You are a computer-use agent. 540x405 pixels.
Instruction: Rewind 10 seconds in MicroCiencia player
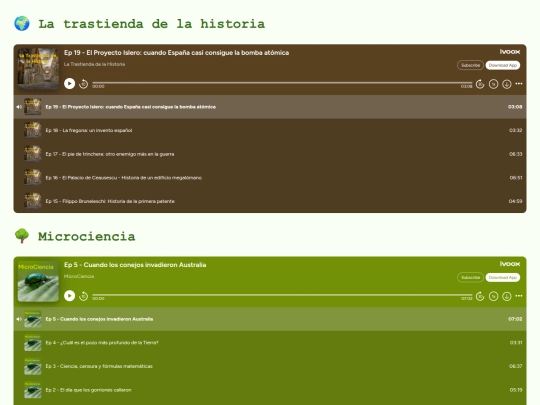83,296
